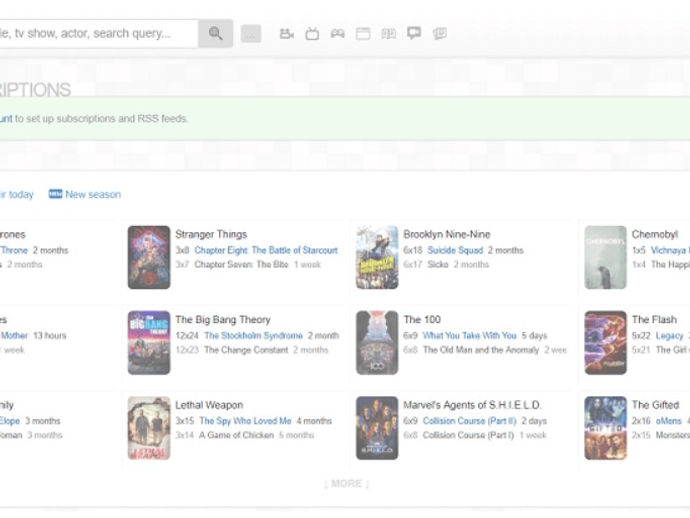Image resolution: width=690 pixels, height=518 pixels.
Task: Open The 100 poster thumbnail
Action: click(x=377, y=343)
